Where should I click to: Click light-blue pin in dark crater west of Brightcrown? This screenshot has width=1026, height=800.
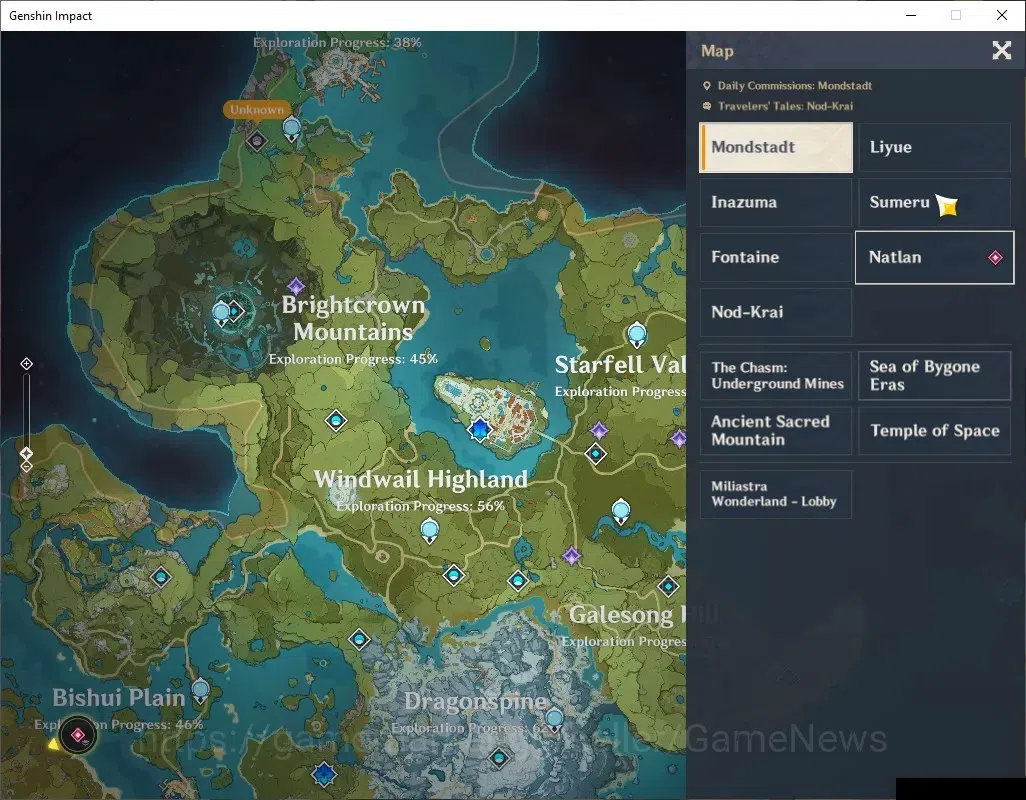click(x=222, y=314)
